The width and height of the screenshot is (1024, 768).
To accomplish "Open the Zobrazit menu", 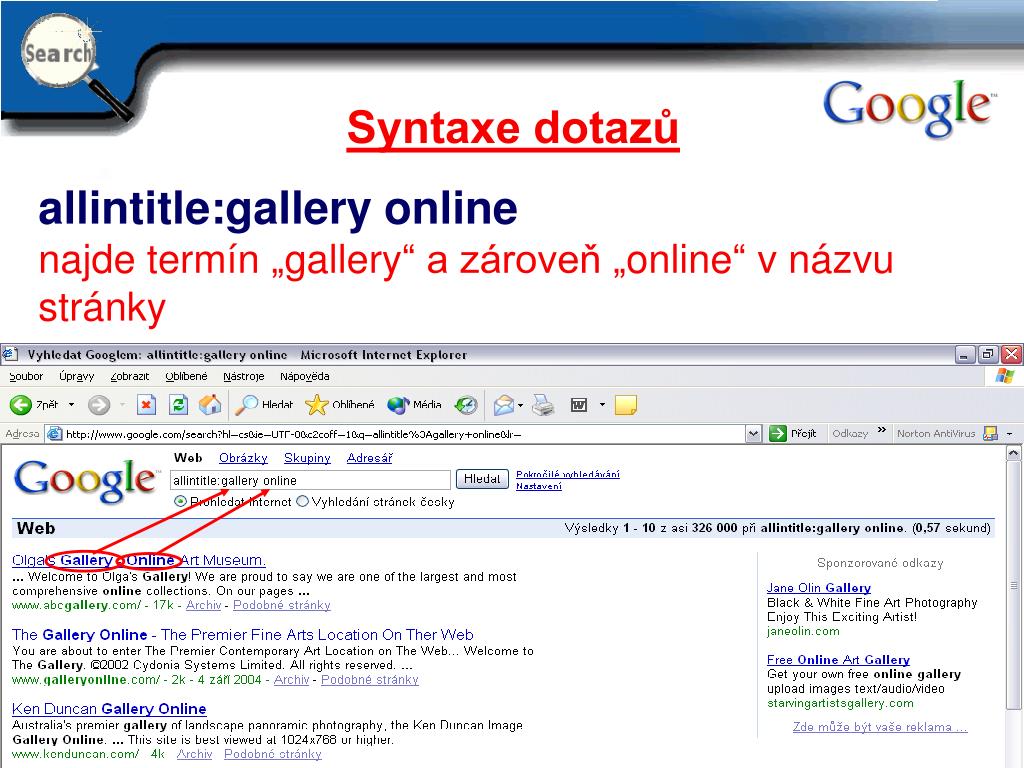I will tap(130, 376).
